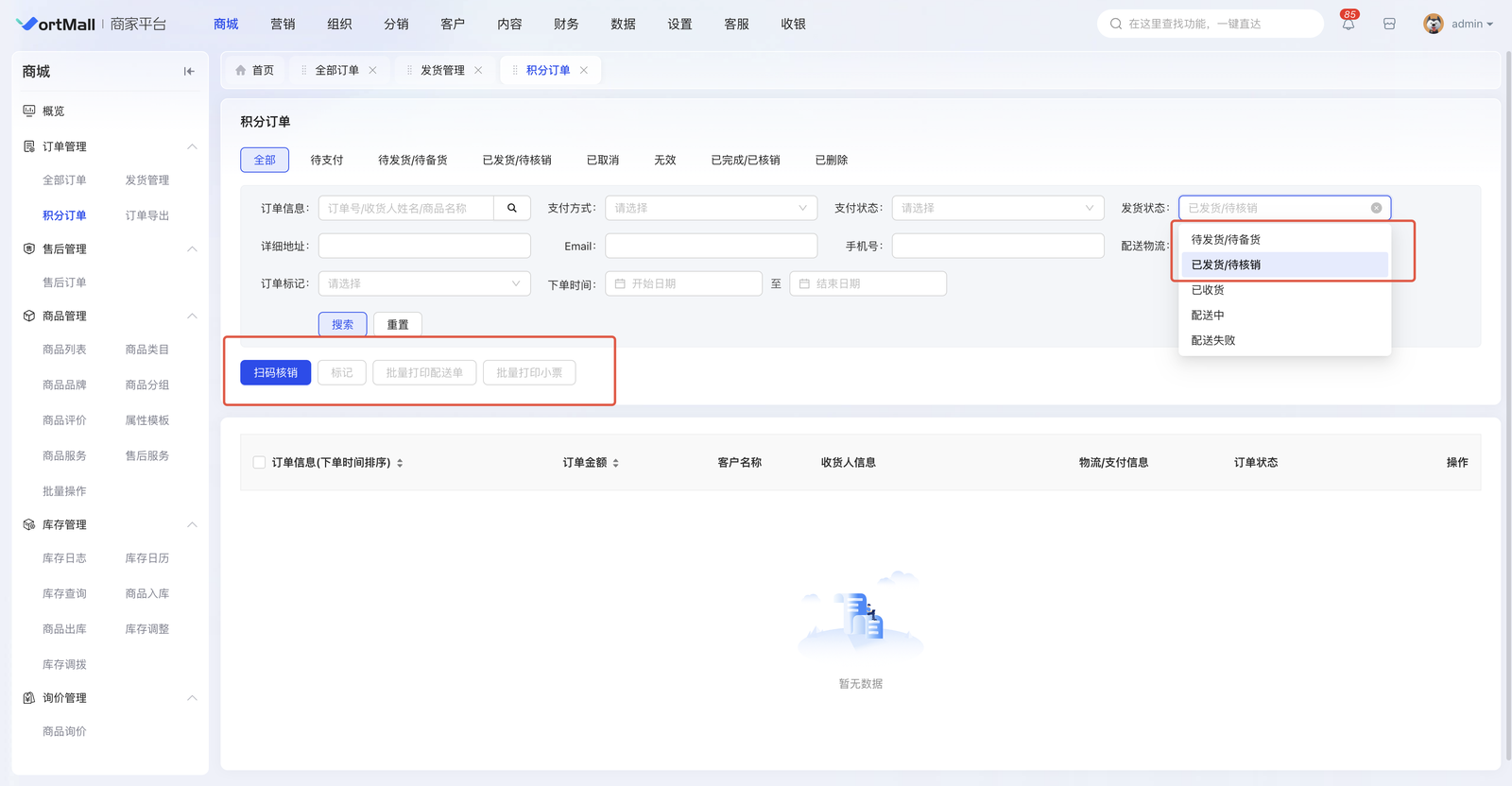Switch to the 待支付 filter tab
This screenshot has height=786, width=1512.
[327, 161]
